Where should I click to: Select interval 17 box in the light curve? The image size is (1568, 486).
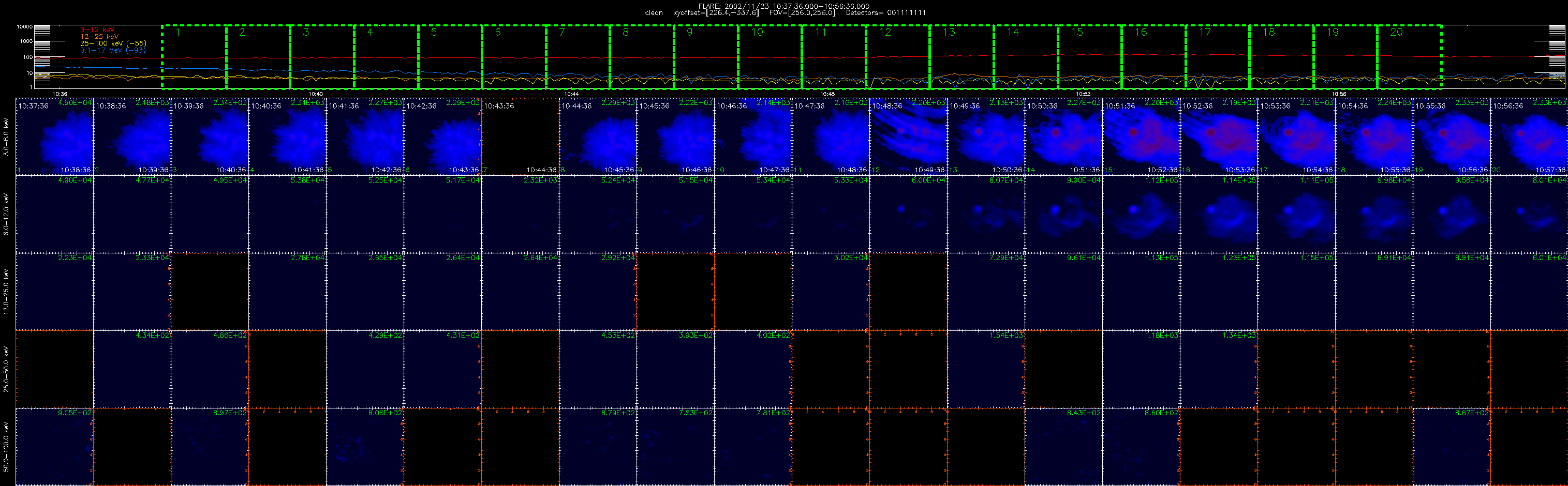(x=1217, y=56)
